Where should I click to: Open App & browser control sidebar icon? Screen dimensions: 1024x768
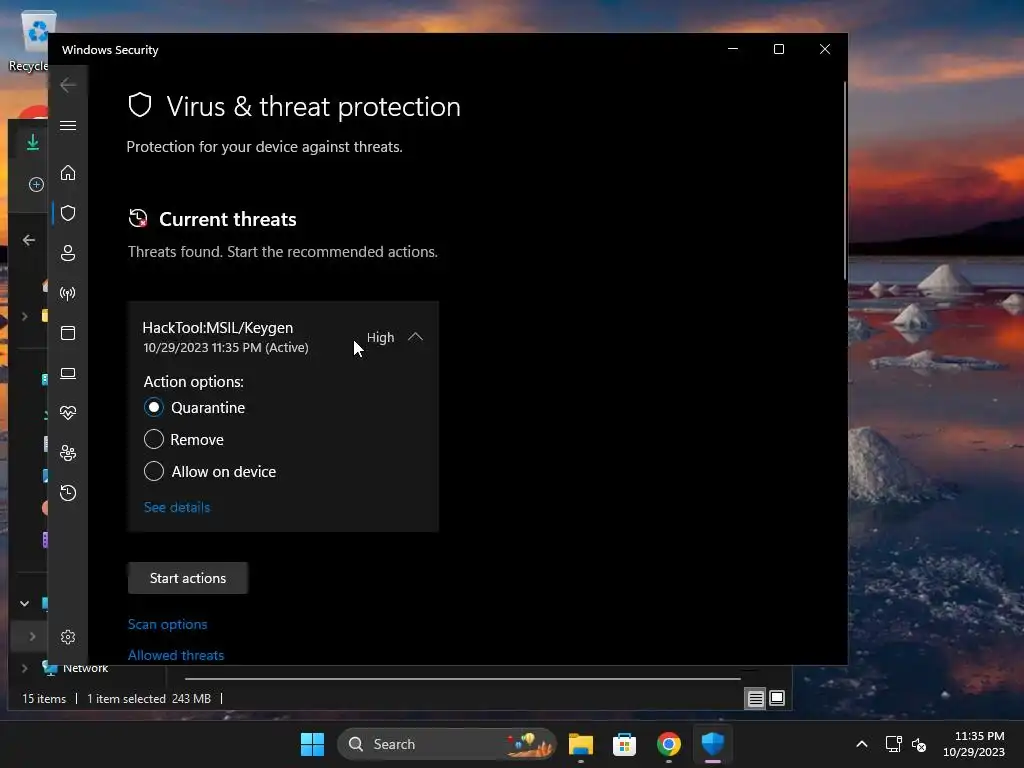(68, 333)
